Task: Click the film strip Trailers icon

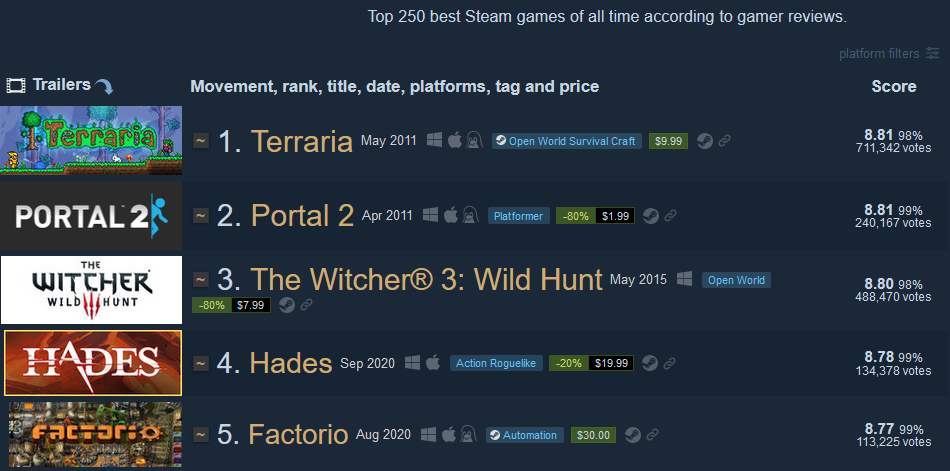Action: 16,85
